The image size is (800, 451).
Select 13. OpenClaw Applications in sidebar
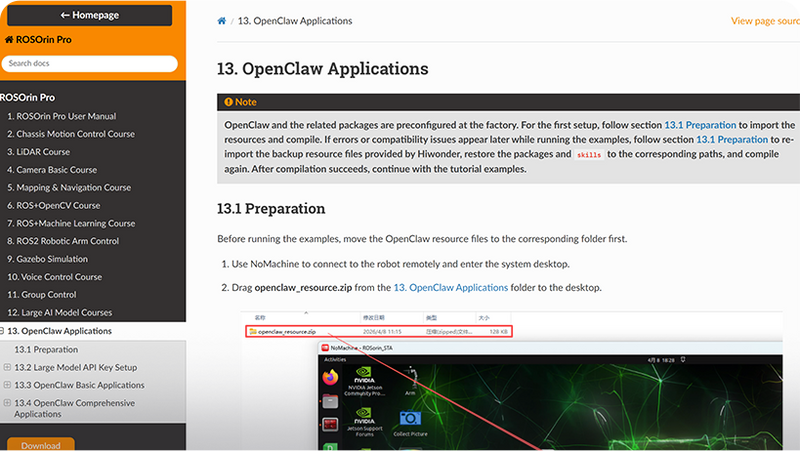[x=60, y=331]
